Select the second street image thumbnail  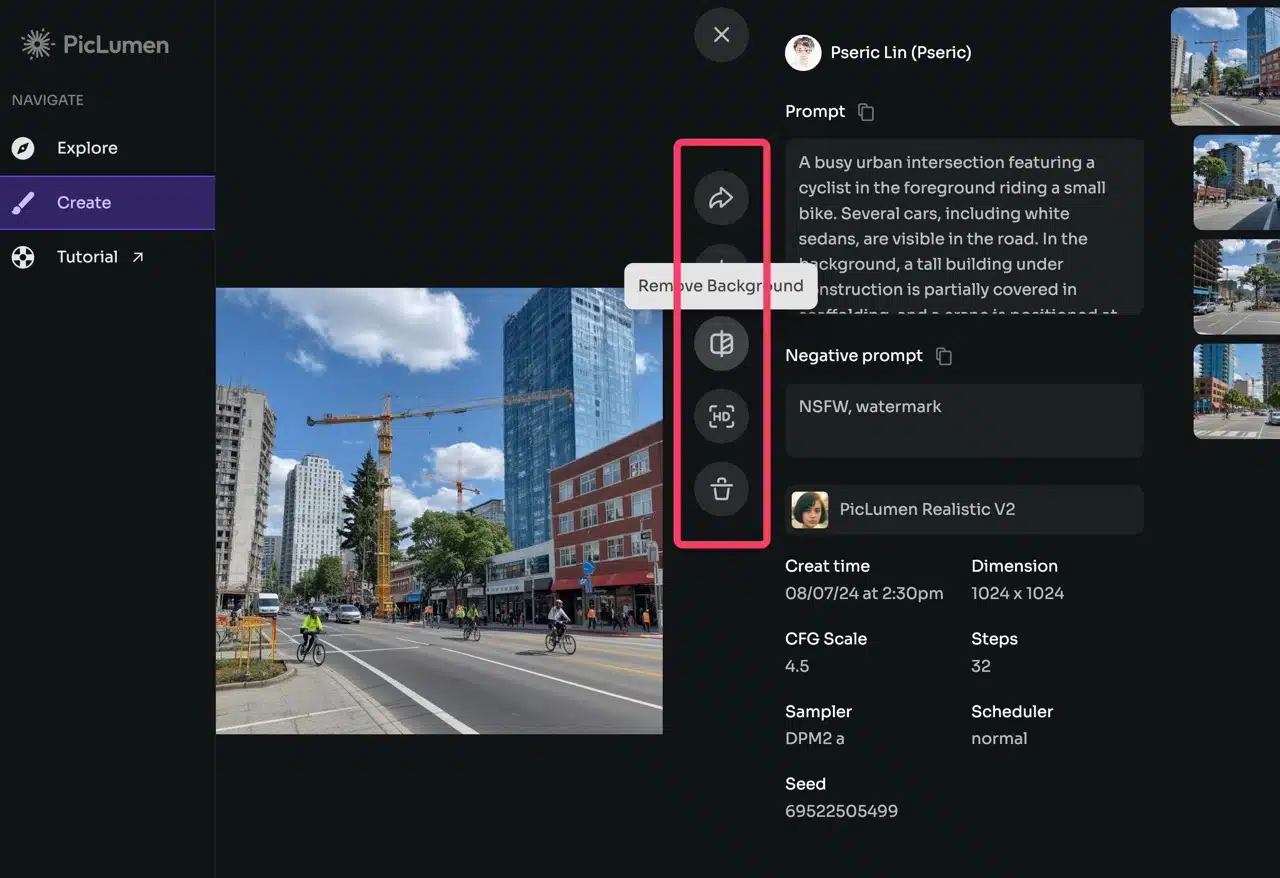pyautogui.click(x=1236, y=183)
